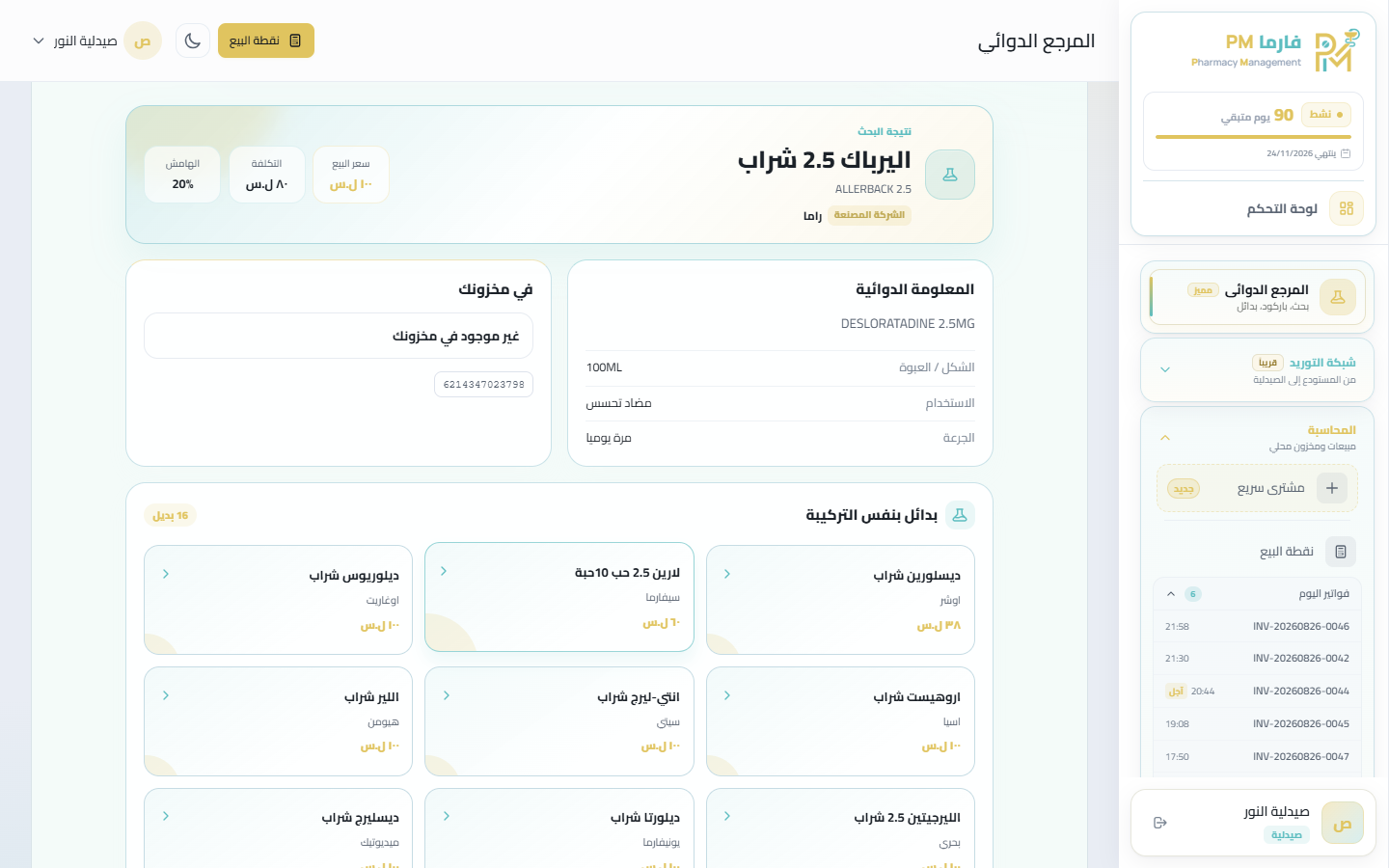Image resolution: width=1389 pixels, height=868 pixels.
Task: Open the الليز شراب alternative card
Action: pos(278,721)
